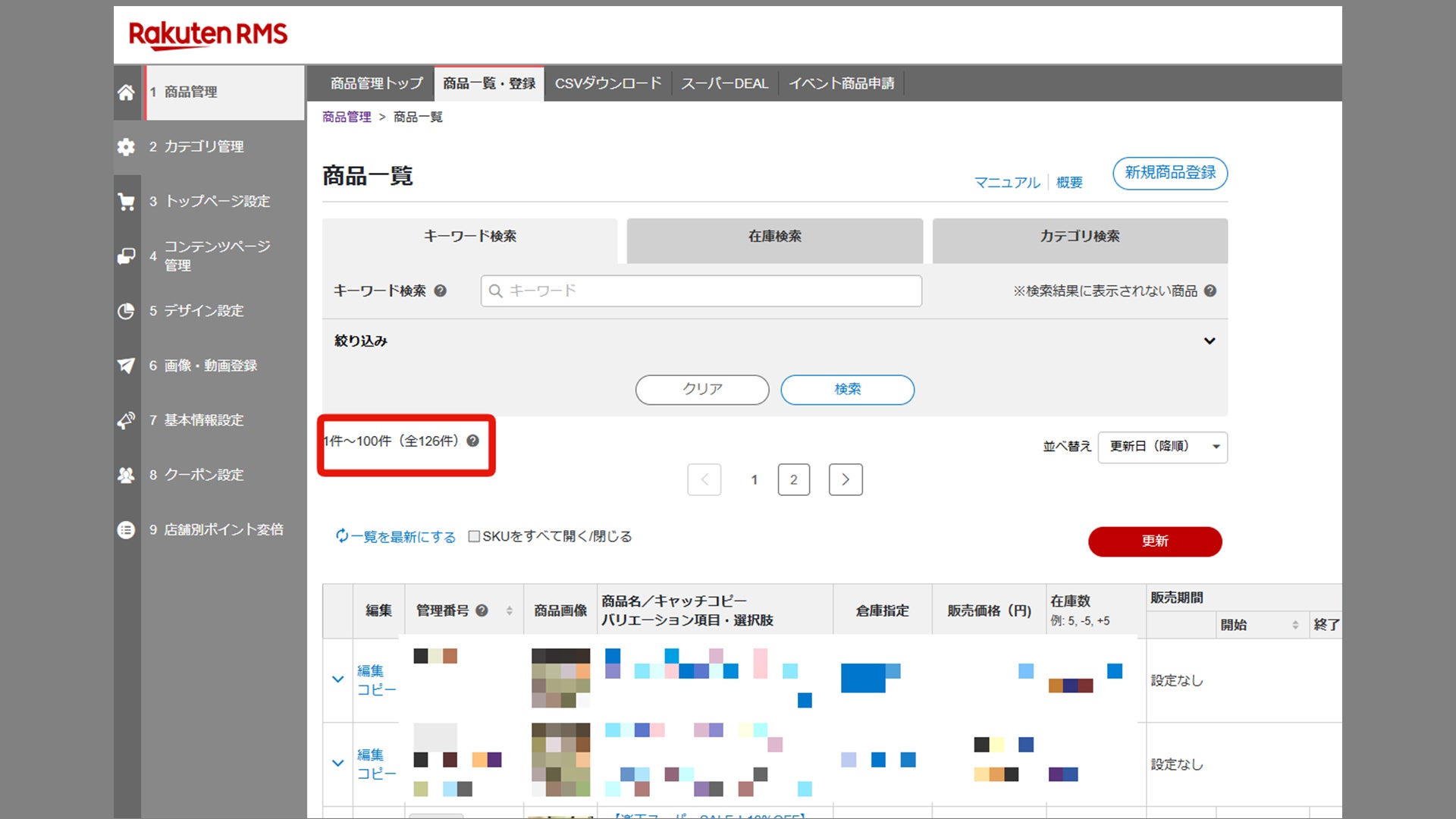
Task: Open the マニュアル link
Action: [x=1007, y=183]
